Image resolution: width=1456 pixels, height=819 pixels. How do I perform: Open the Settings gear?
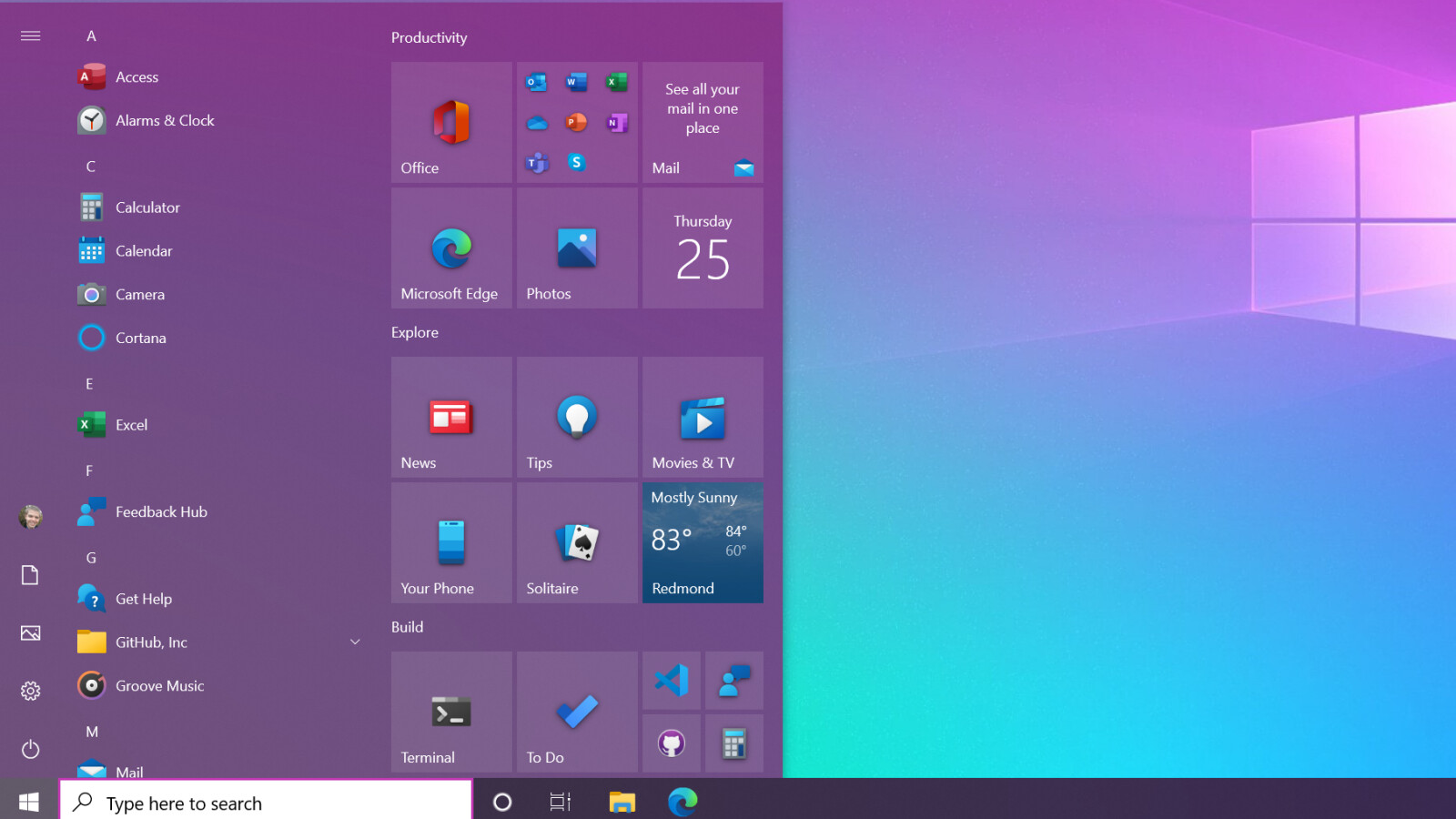tap(30, 692)
